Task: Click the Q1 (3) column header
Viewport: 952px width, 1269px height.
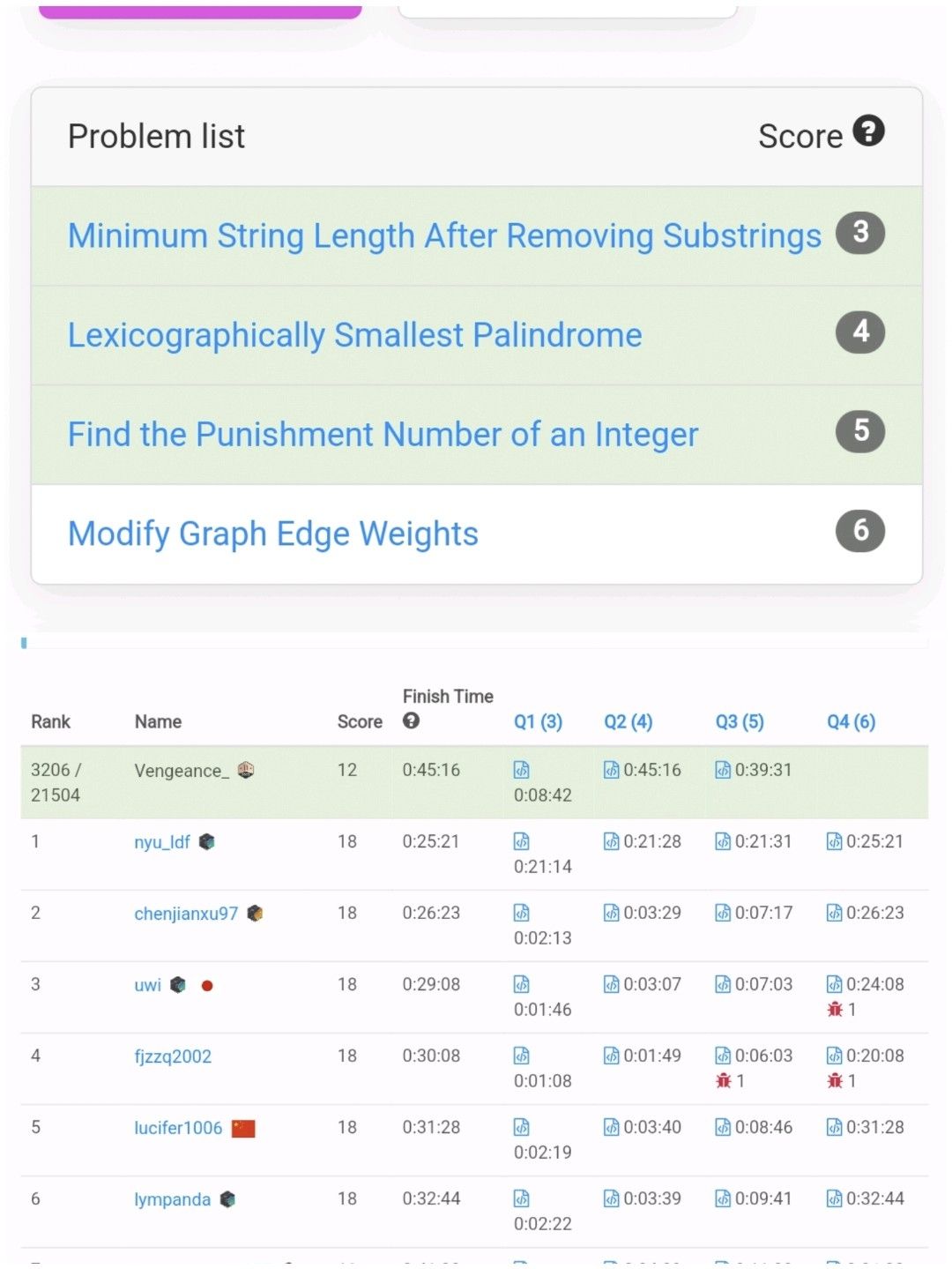Action: point(538,721)
